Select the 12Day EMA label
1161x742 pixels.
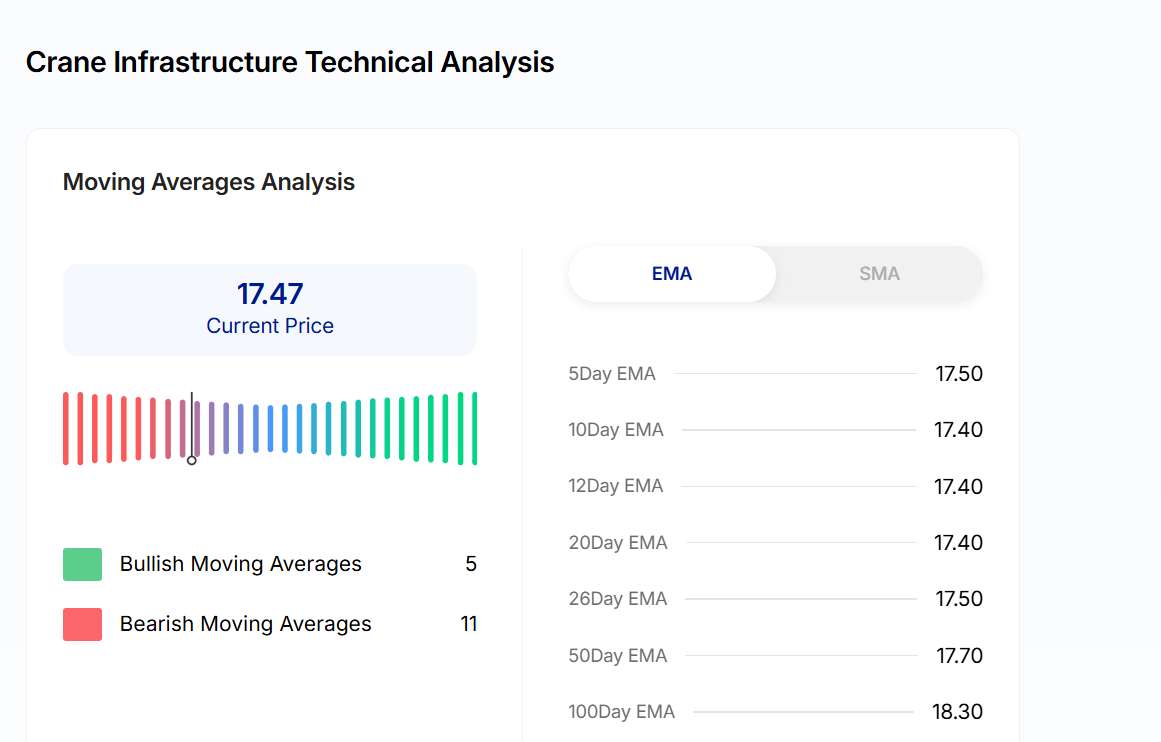(x=616, y=486)
